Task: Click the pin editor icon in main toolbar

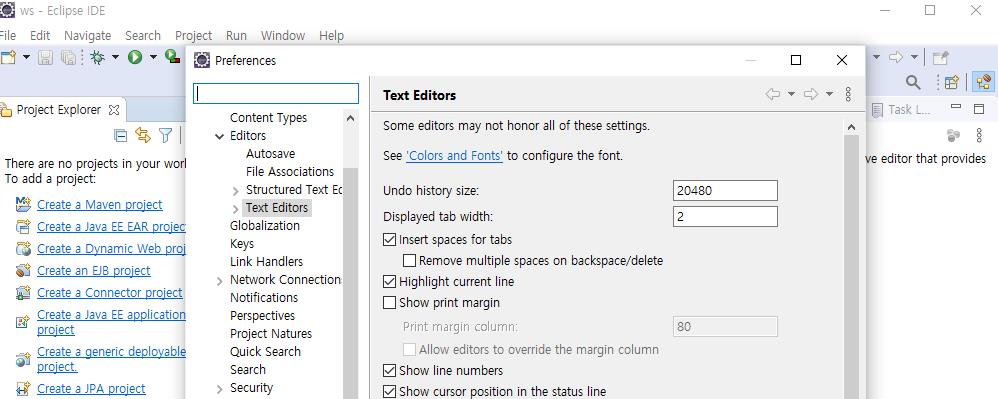Action: (x=940, y=58)
